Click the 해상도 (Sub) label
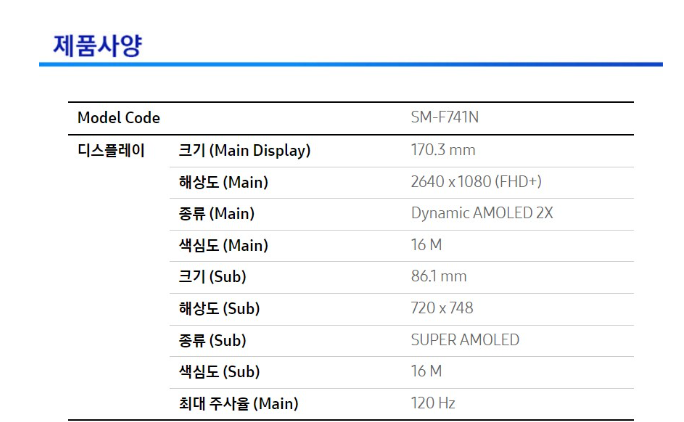 [x=219, y=309]
